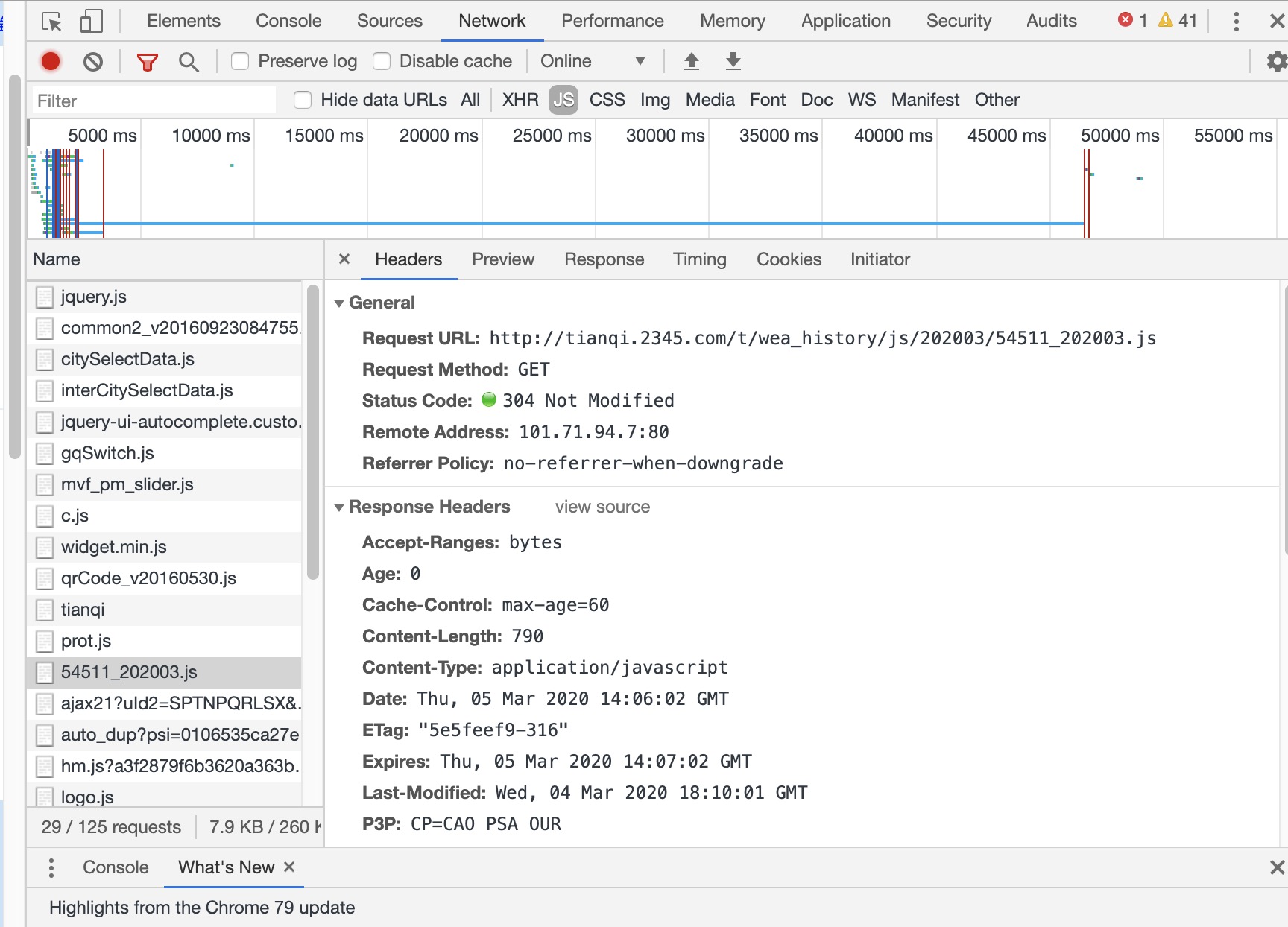The width and height of the screenshot is (1288, 927).
Task: Export the HAR file with the download arrow
Action: pos(733,61)
